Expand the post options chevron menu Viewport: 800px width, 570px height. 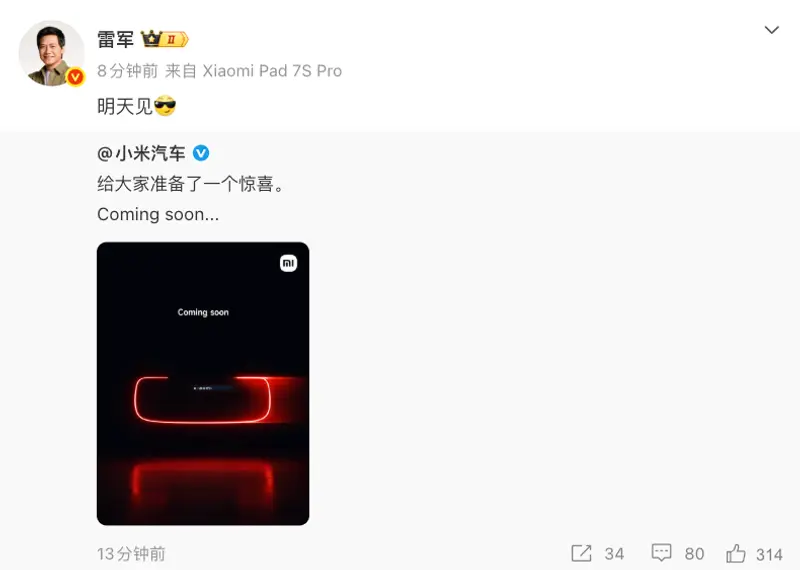click(x=771, y=30)
